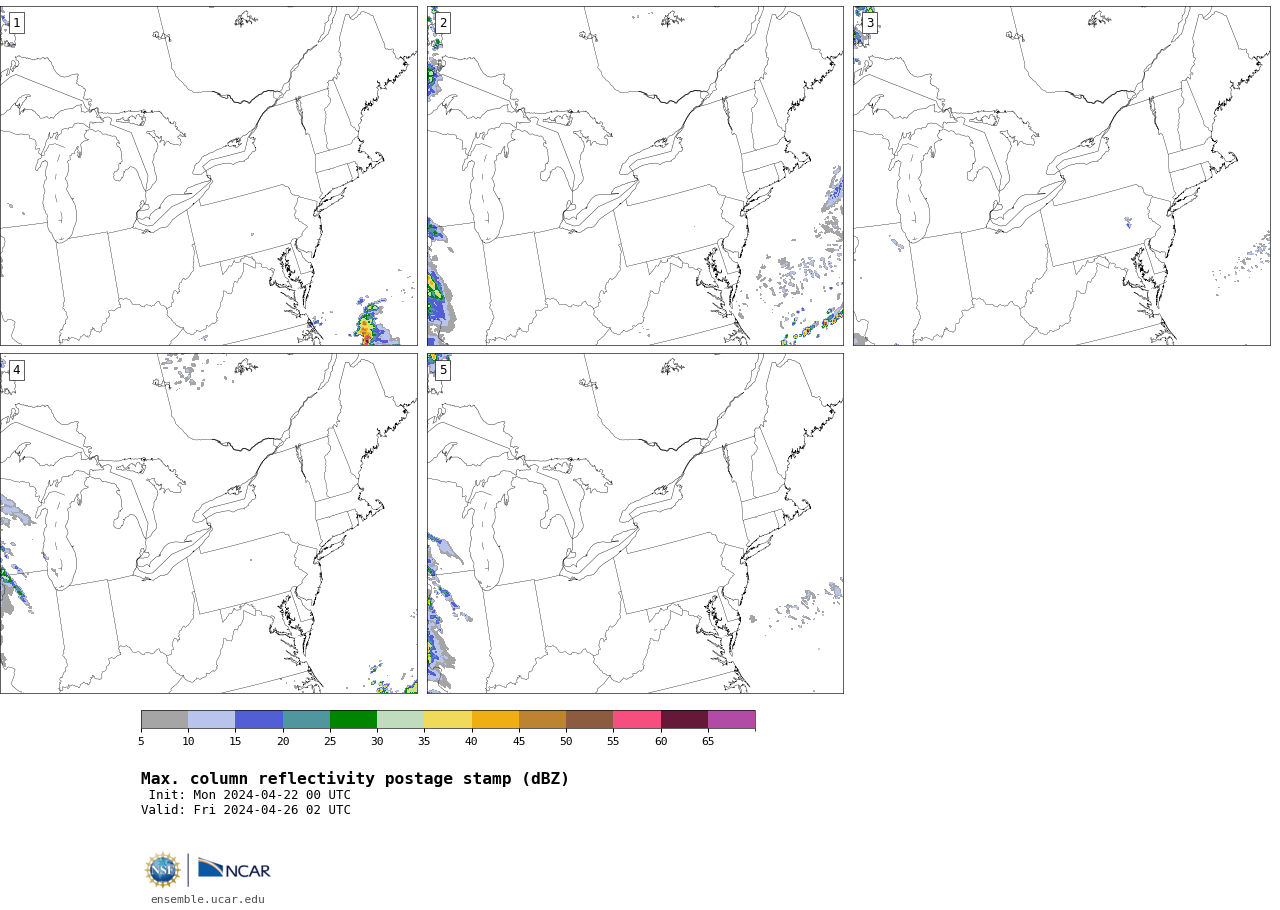This screenshot has height=910, width=1280.
Task: Open ensemble member 5 map thumbnail
Action: point(635,523)
